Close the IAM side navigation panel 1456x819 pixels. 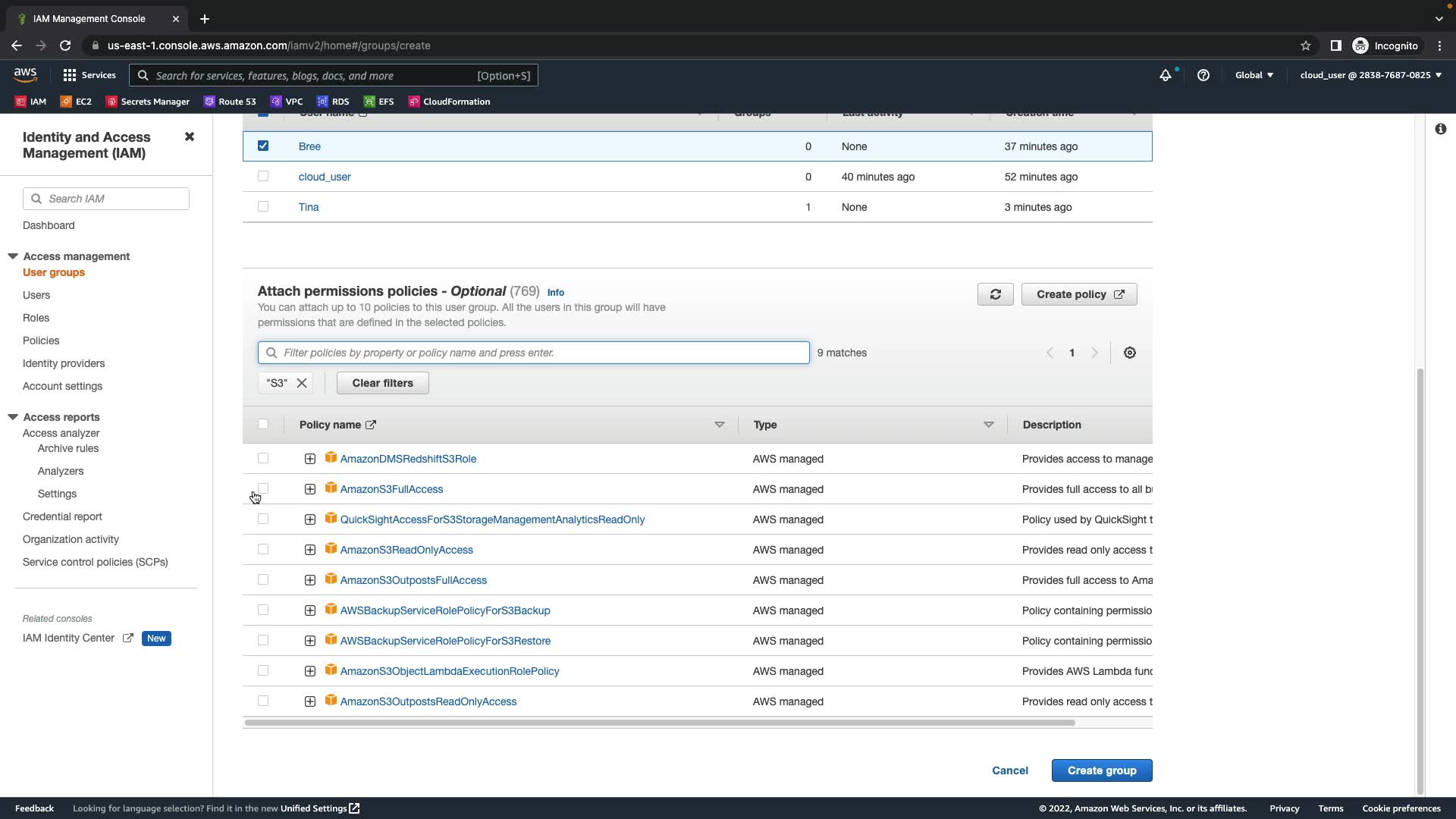190,136
